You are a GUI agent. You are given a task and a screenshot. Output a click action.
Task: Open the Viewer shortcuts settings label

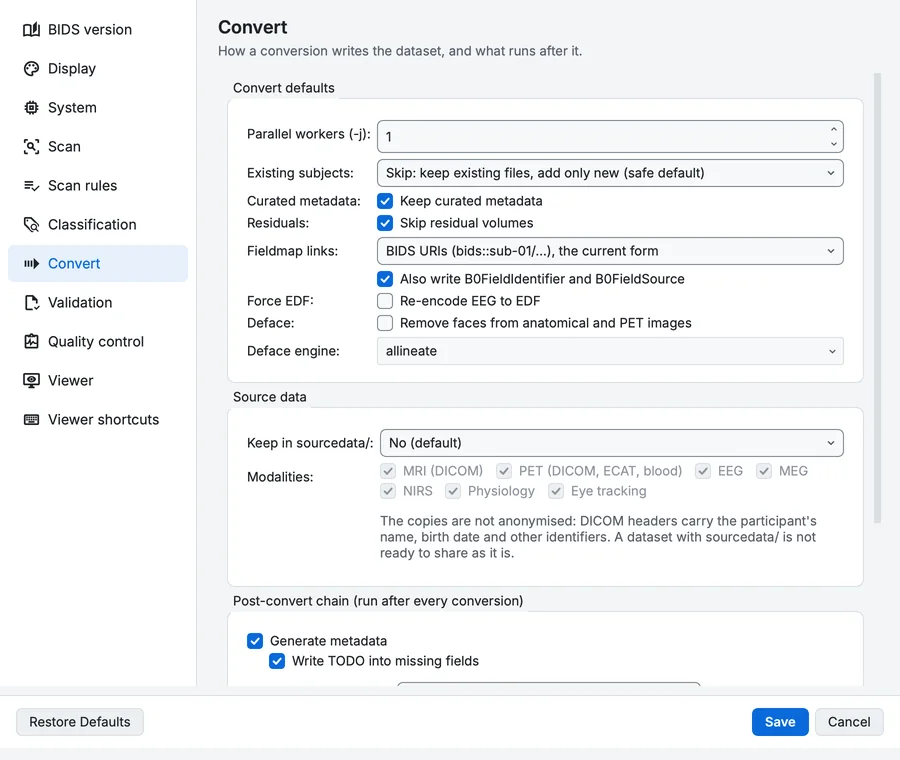(x=103, y=420)
